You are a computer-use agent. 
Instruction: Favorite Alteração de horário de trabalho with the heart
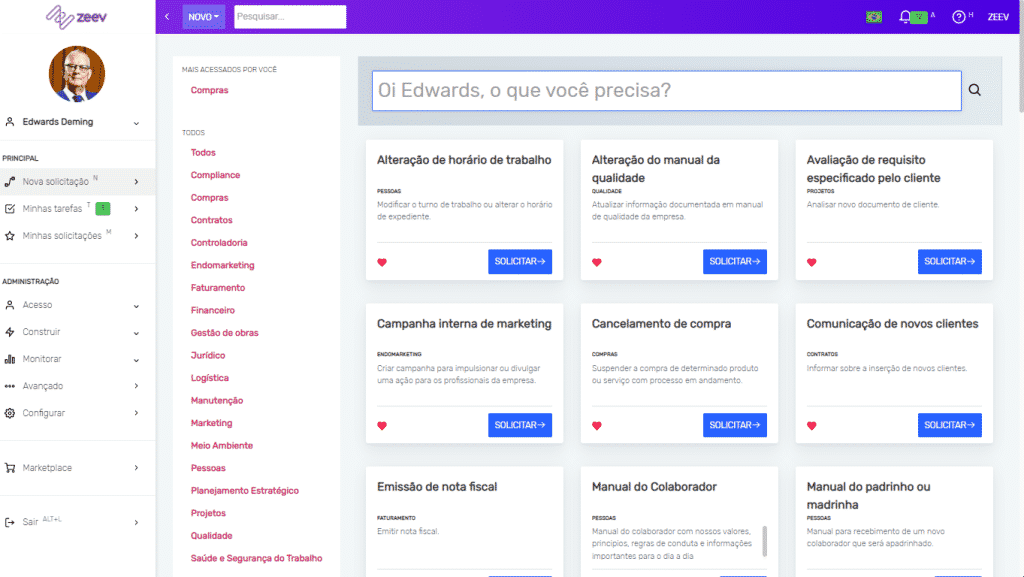pos(380,261)
